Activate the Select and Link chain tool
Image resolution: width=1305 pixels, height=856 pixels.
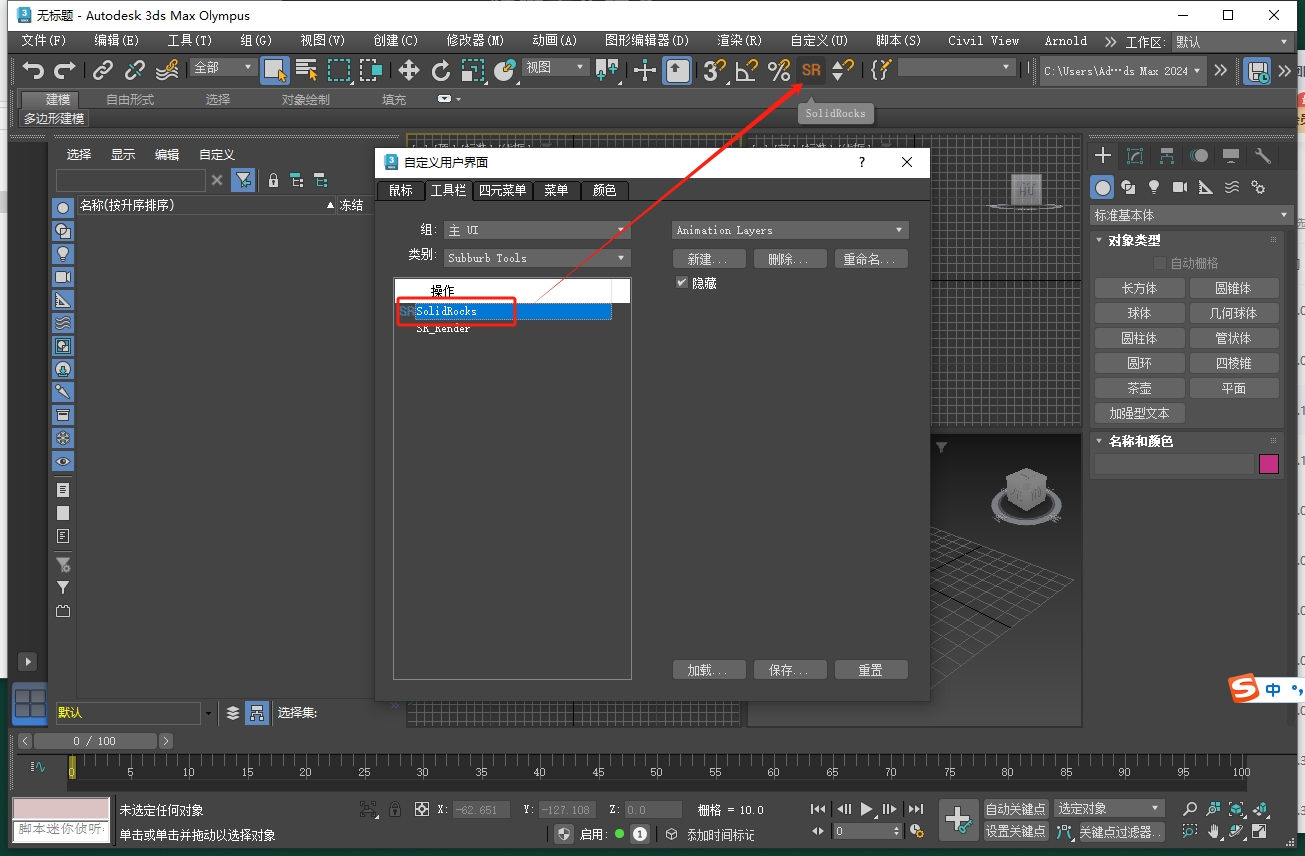[x=103, y=70]
